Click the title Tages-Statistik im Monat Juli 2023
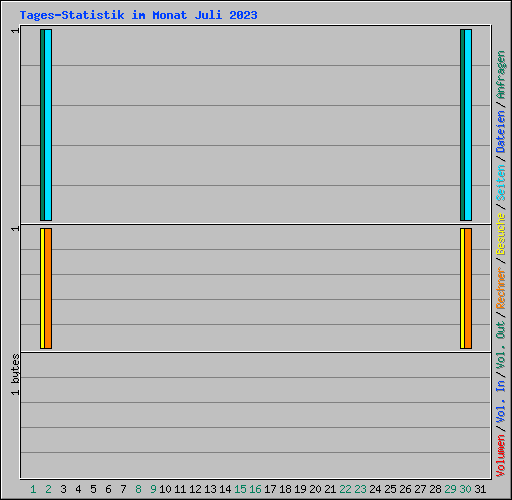 click(138, 15)
